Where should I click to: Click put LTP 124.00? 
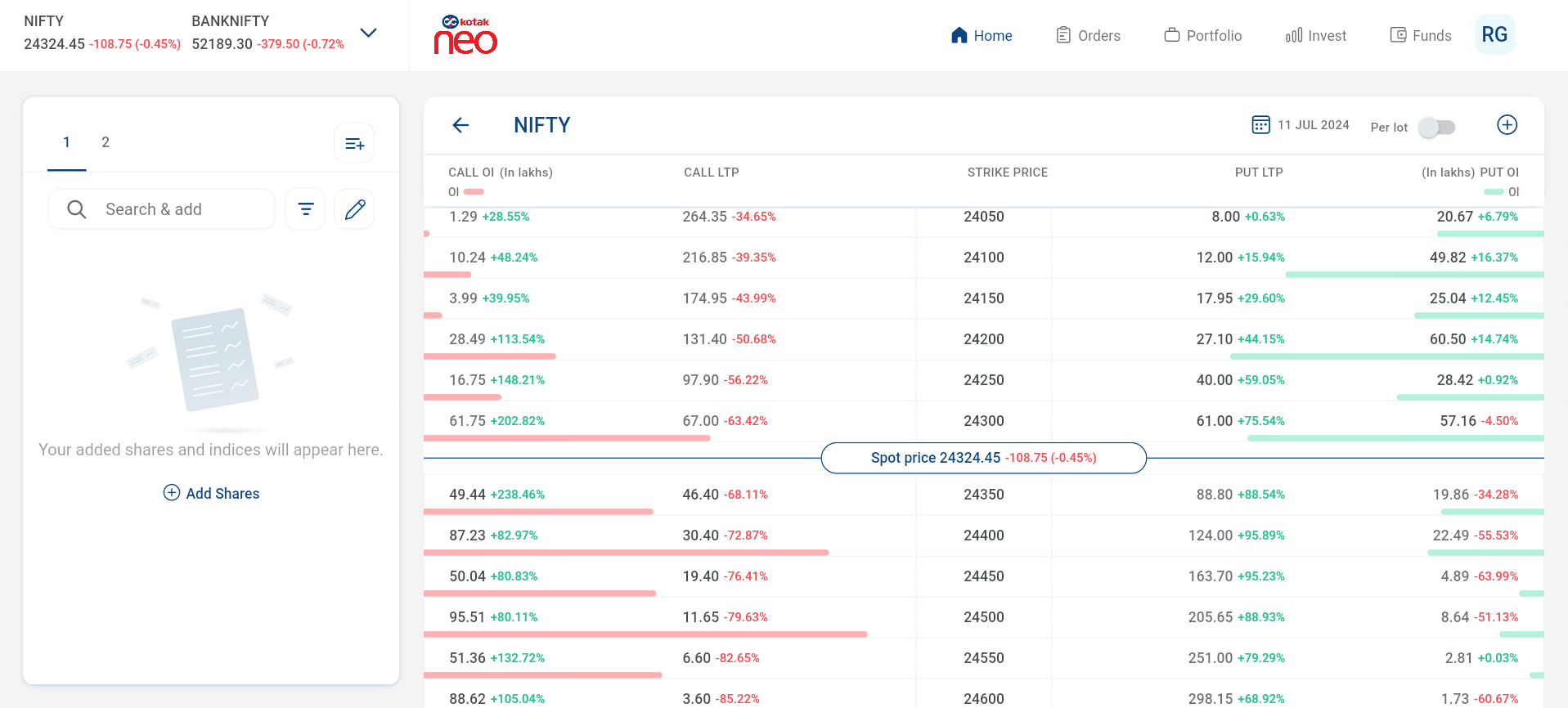coord(1210,535)
